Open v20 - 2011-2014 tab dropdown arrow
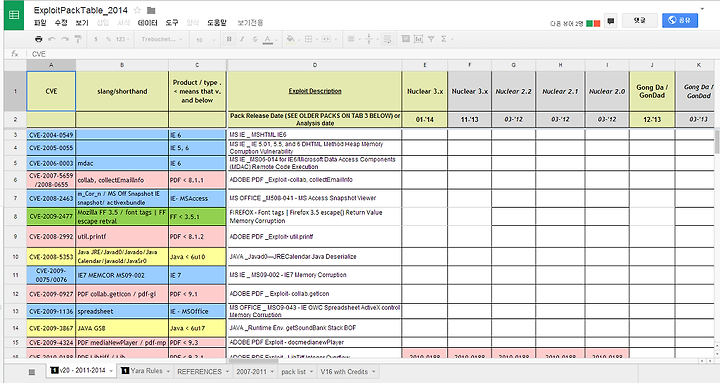Viewport: 720px width, 383px height. pyautogui.click(x=111, y=371)
